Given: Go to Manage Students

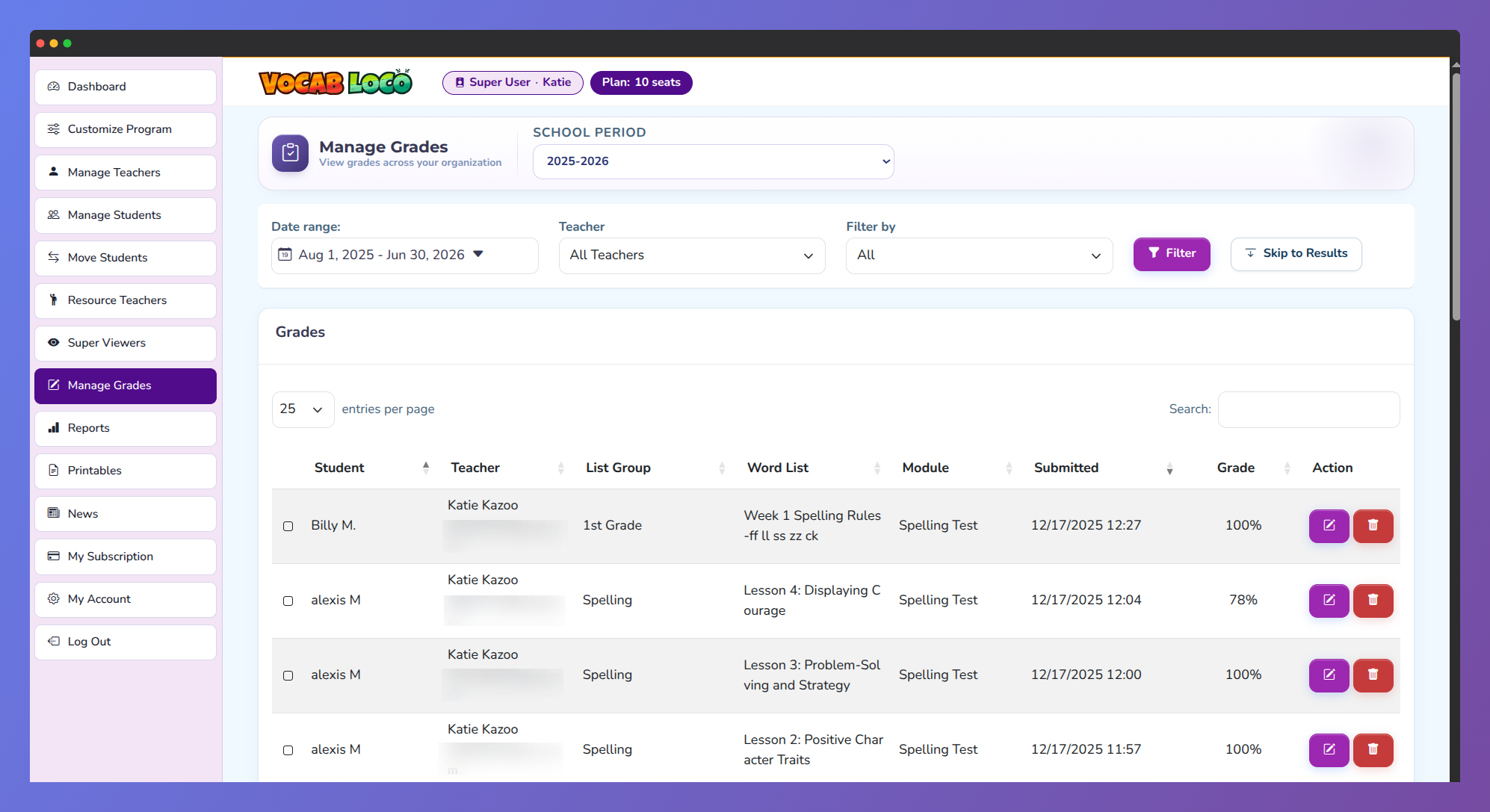Looking at the screenshot, I should tap(126, 215).
